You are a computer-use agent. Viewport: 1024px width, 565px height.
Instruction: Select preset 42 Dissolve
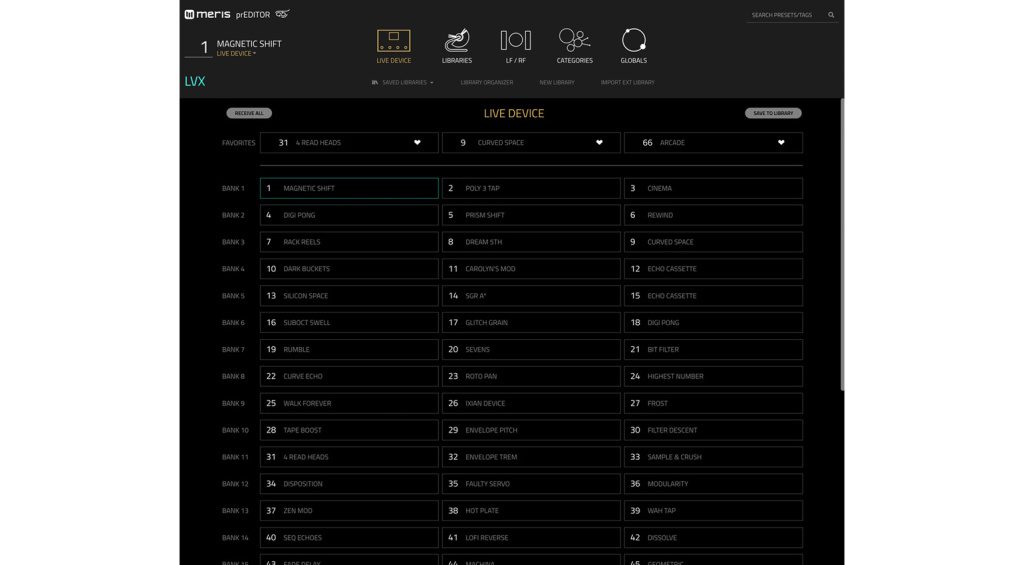click(x=713, y=538)
